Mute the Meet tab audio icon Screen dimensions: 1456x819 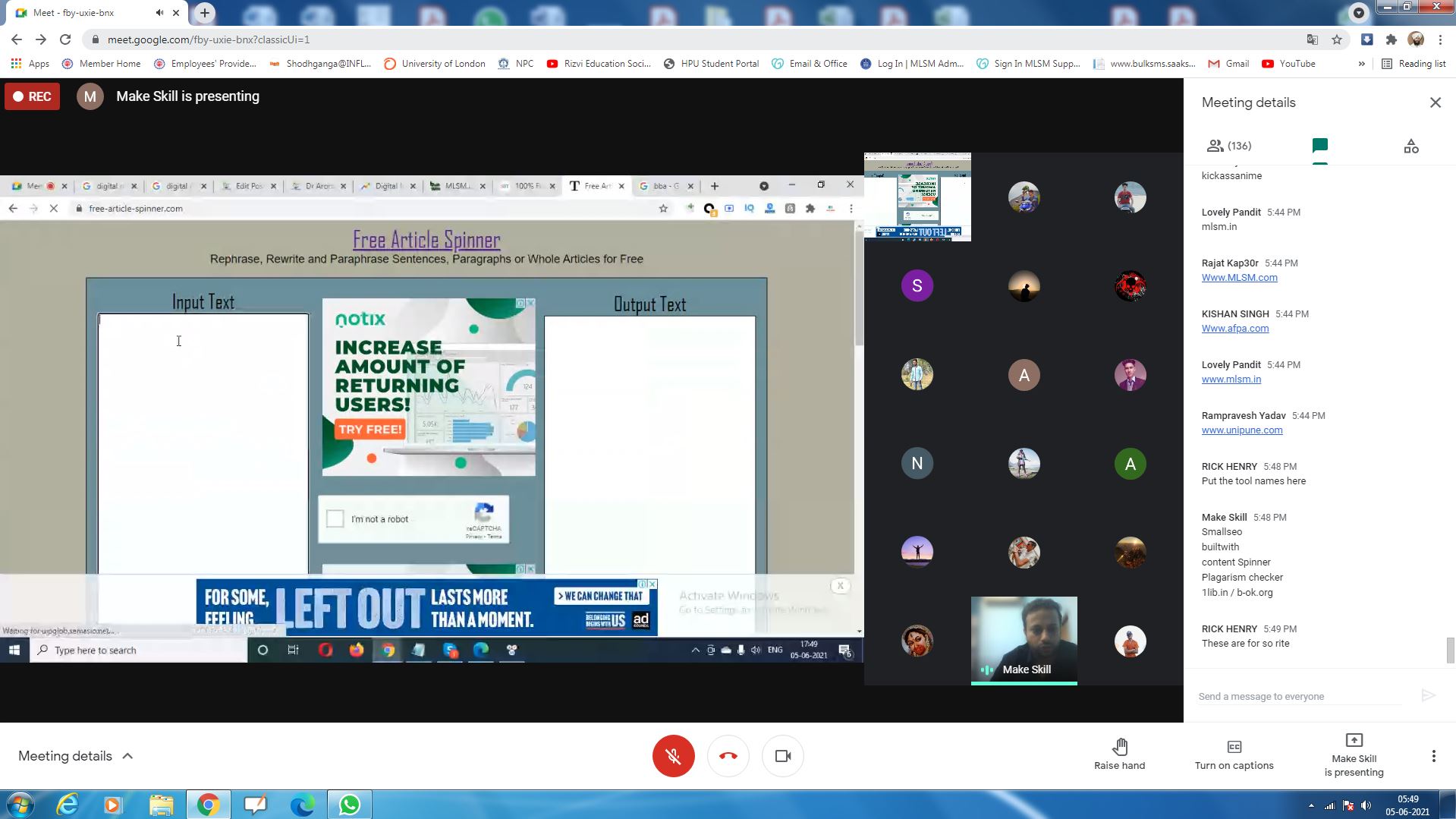click(159, 13)
